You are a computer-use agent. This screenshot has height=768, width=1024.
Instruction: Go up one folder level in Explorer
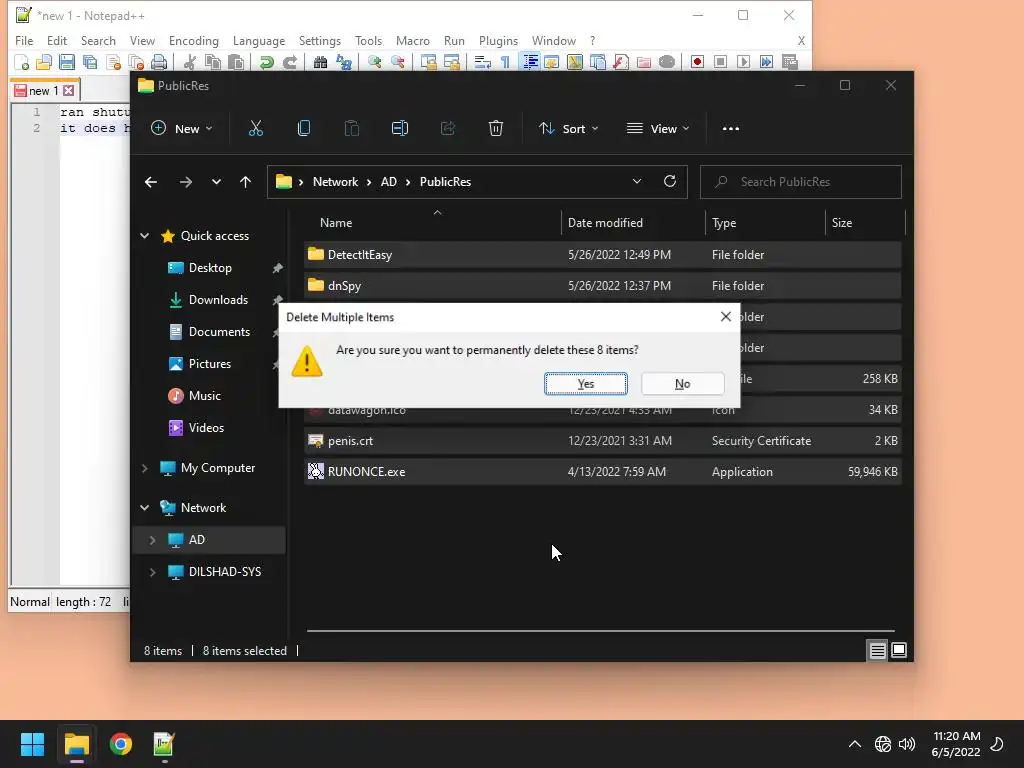246,182
